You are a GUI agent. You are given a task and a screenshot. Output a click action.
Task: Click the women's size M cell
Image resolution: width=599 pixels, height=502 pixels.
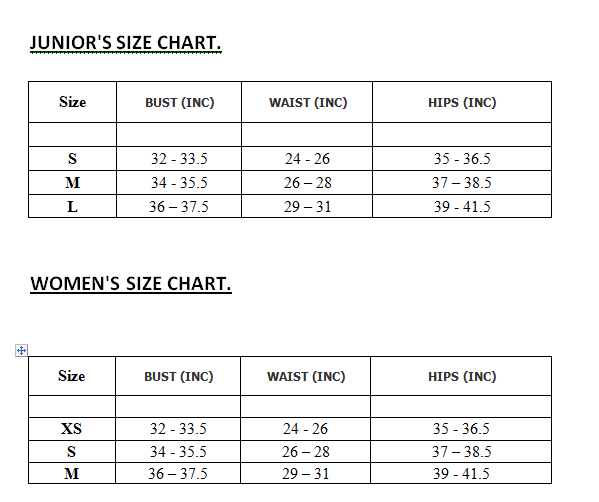click(x=72, y=474)
